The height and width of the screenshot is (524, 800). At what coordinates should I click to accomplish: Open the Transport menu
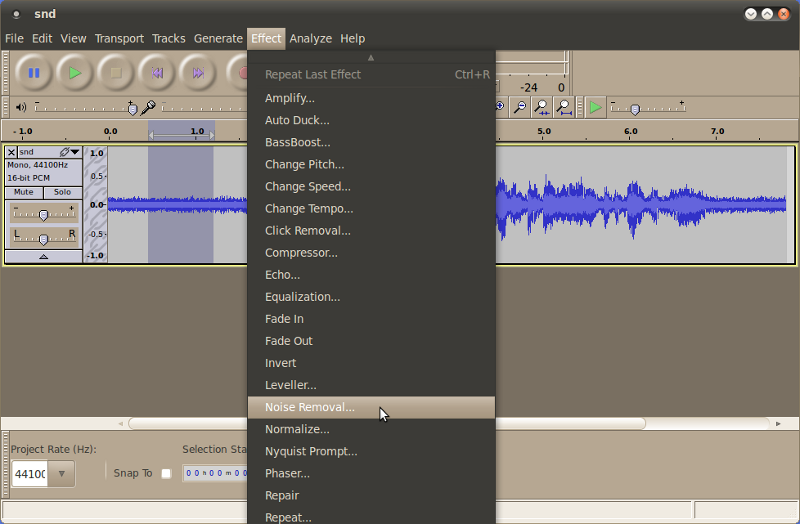(119, 39)
